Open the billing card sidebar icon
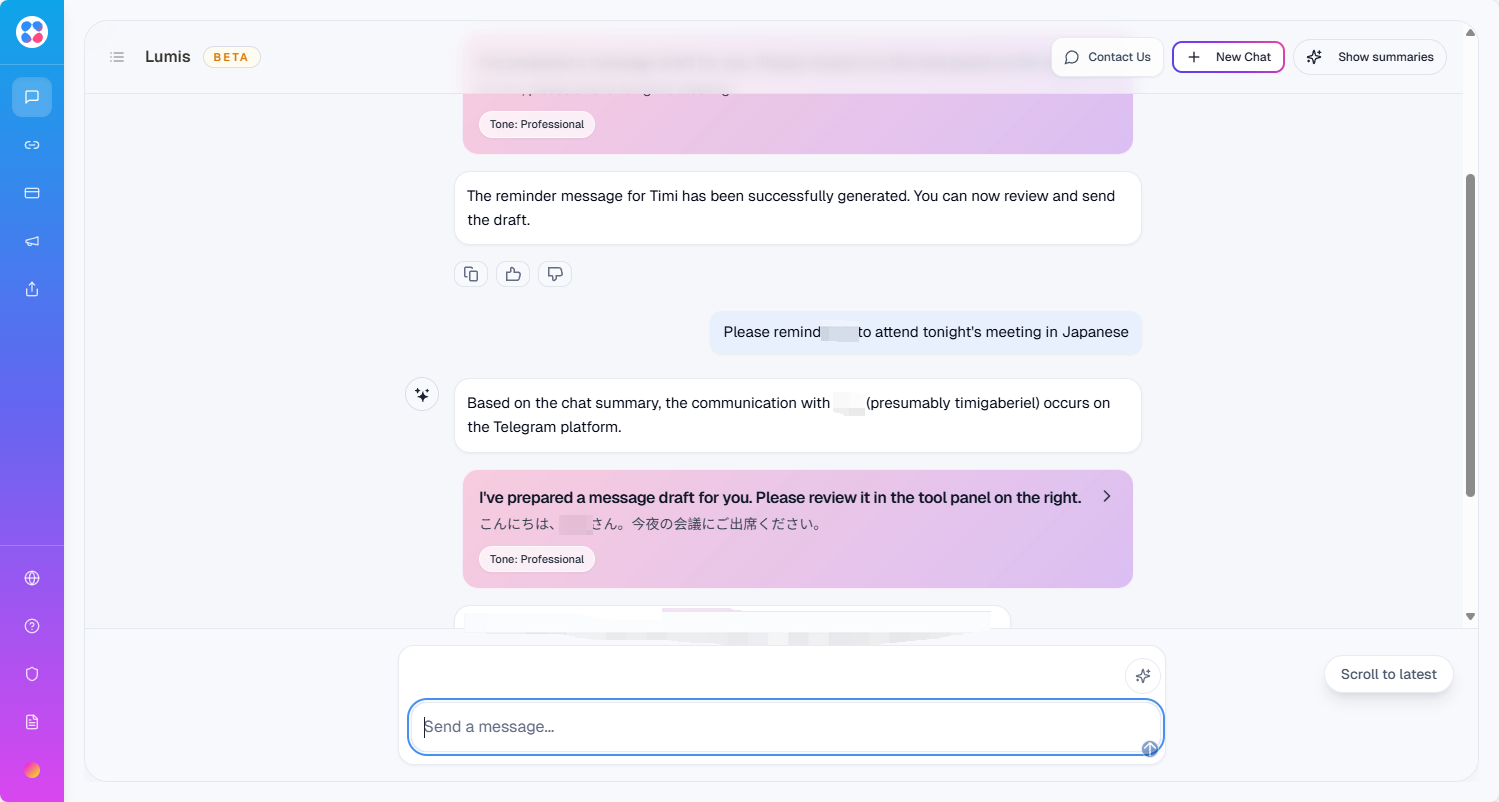 click(x=32, y=193)
